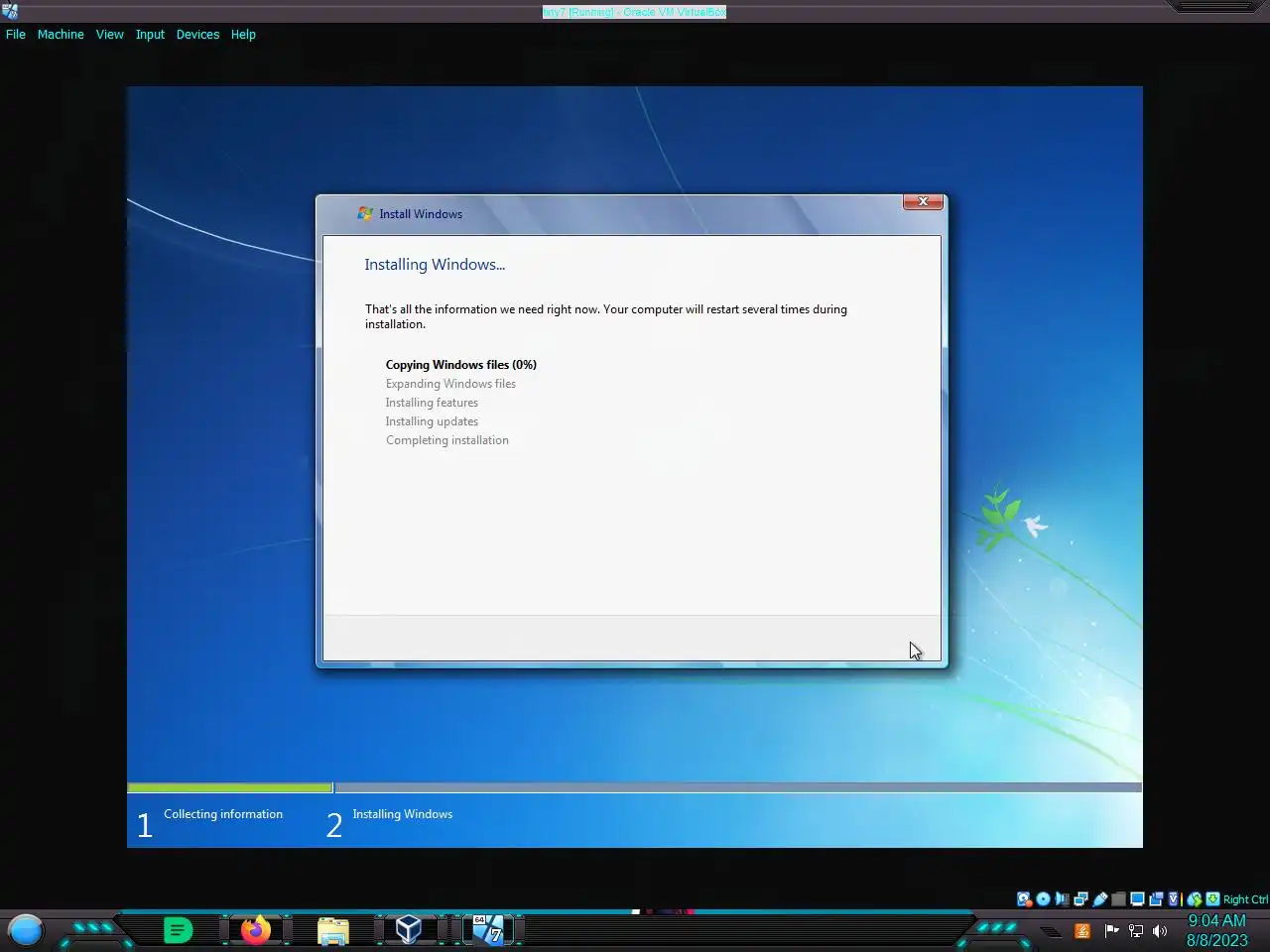
Task: Open File Explorer from the taskbar
Action: 333,931
